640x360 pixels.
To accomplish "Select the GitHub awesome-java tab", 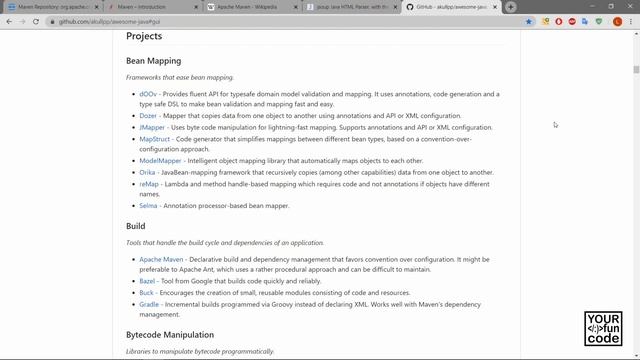I will point(451,7).
